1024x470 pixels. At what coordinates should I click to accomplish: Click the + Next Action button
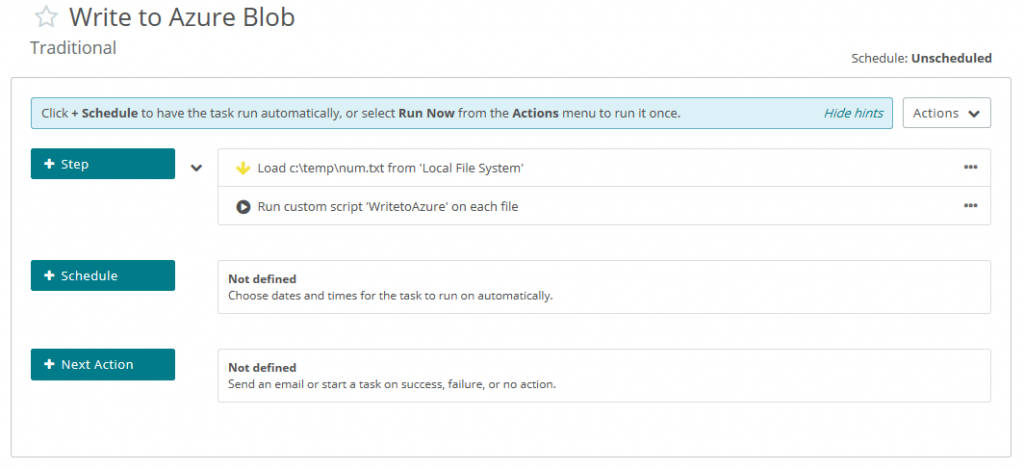(x=103, y=365)
